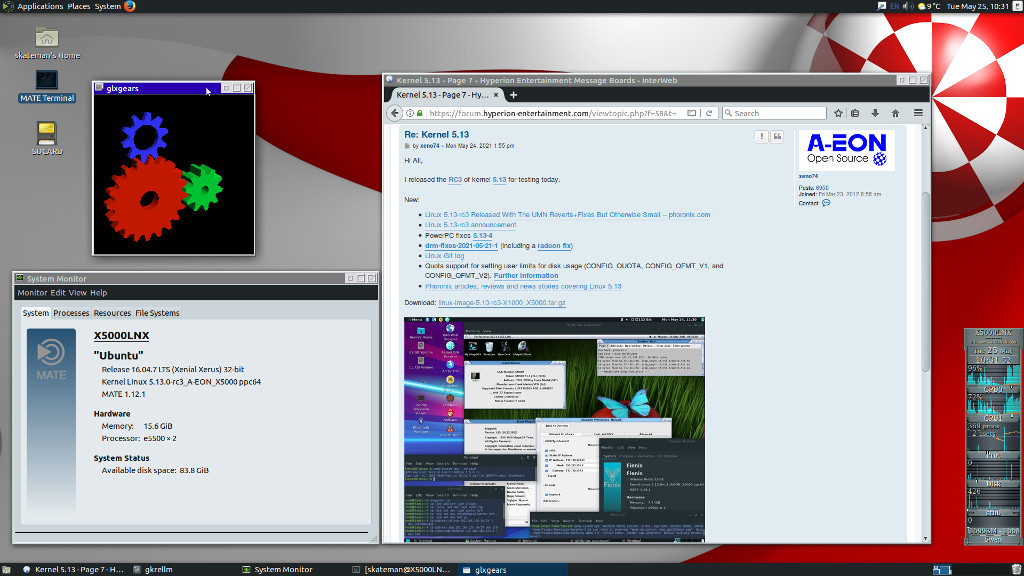This screenshot has height=576, width=1024.
Task: Launch MATE Terminal from the desktop icon
Action: pyautogui.click(x=46, y=80)
